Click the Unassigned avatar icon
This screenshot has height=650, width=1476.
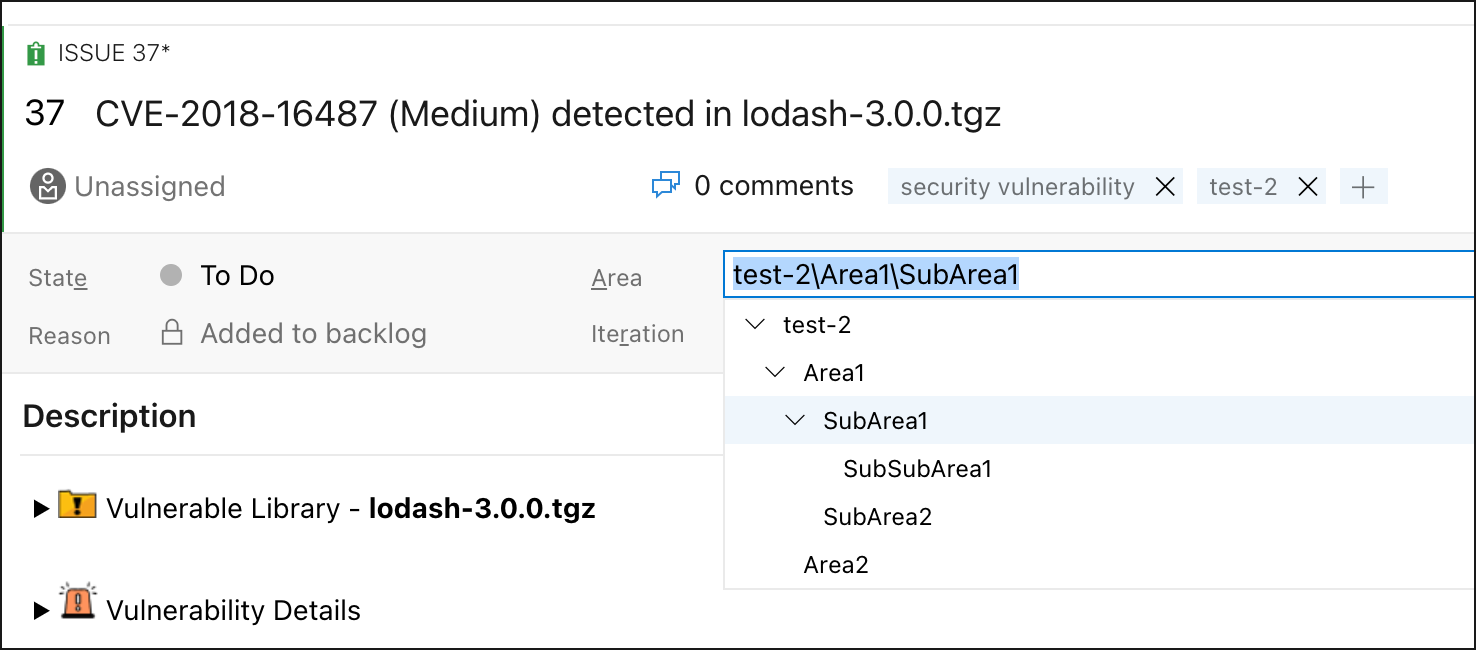coord(47,187)
